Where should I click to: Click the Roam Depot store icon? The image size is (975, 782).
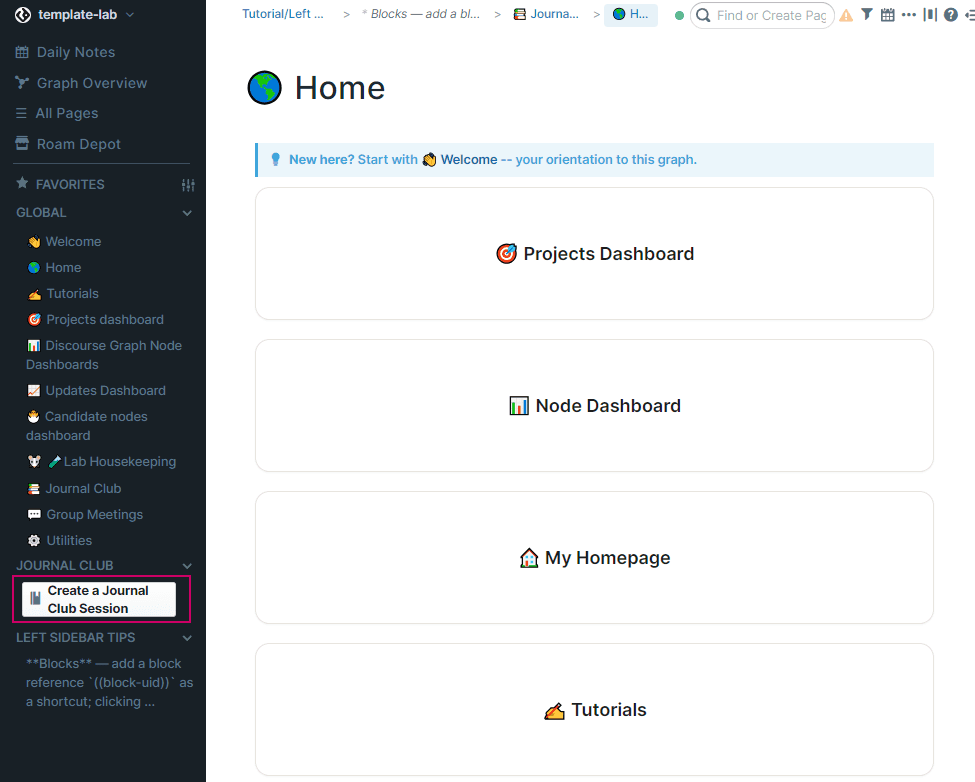pyautogui.click(x=22, y=144)
